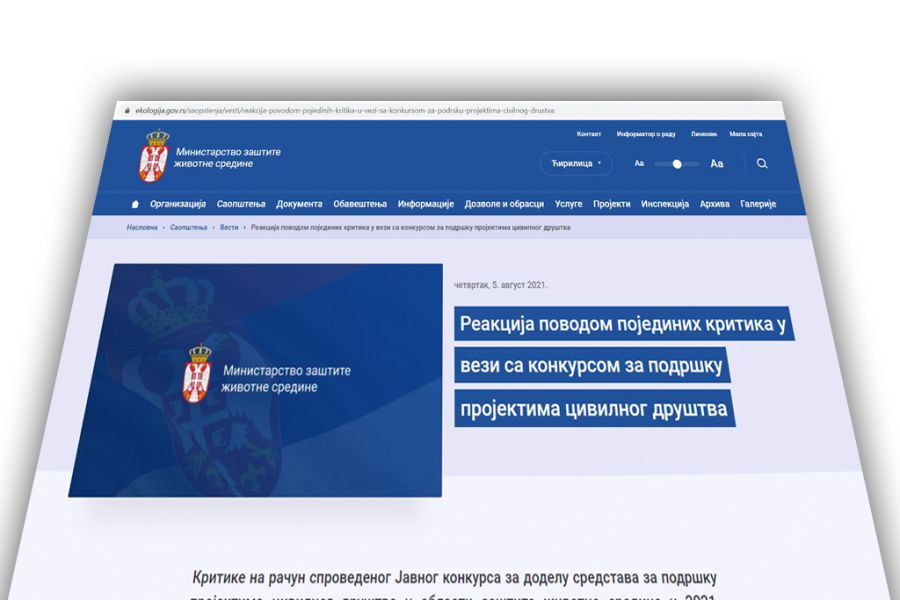This screenshot has width=900, height=600.
Task: Select the large Aa font size icon
Action: tap(716, 164)
